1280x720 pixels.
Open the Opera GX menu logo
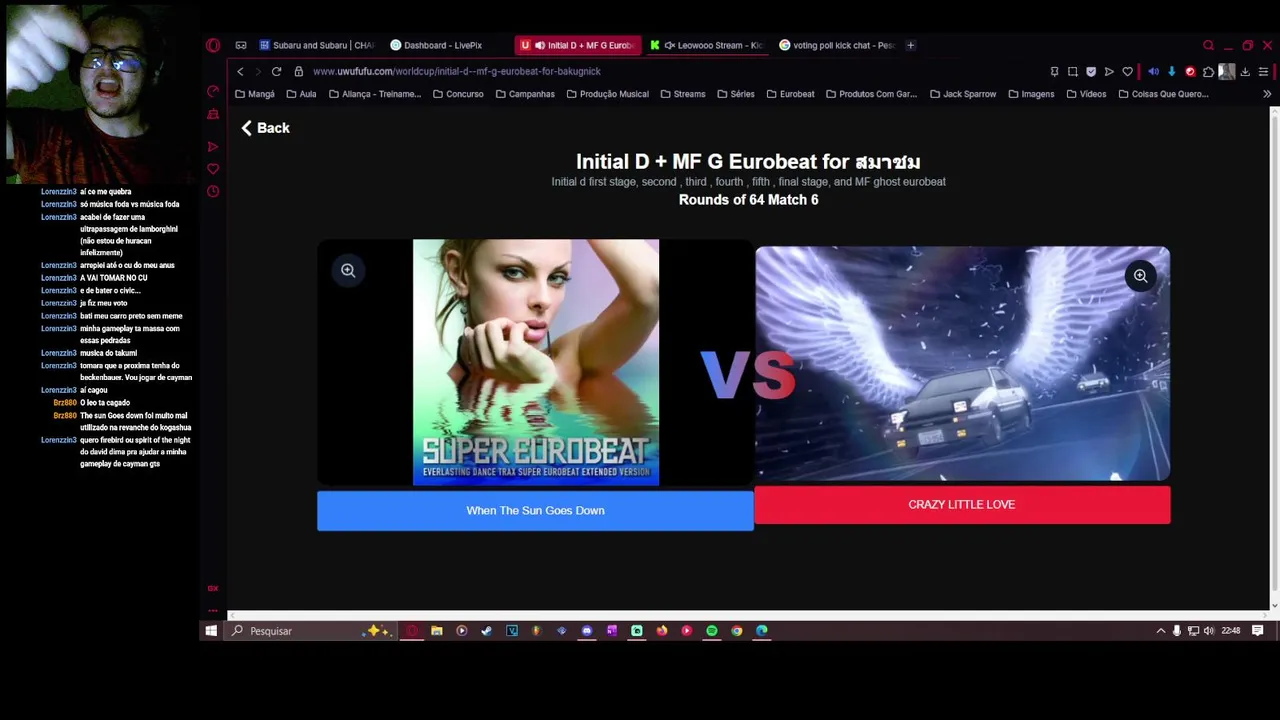tap(213, 45)
